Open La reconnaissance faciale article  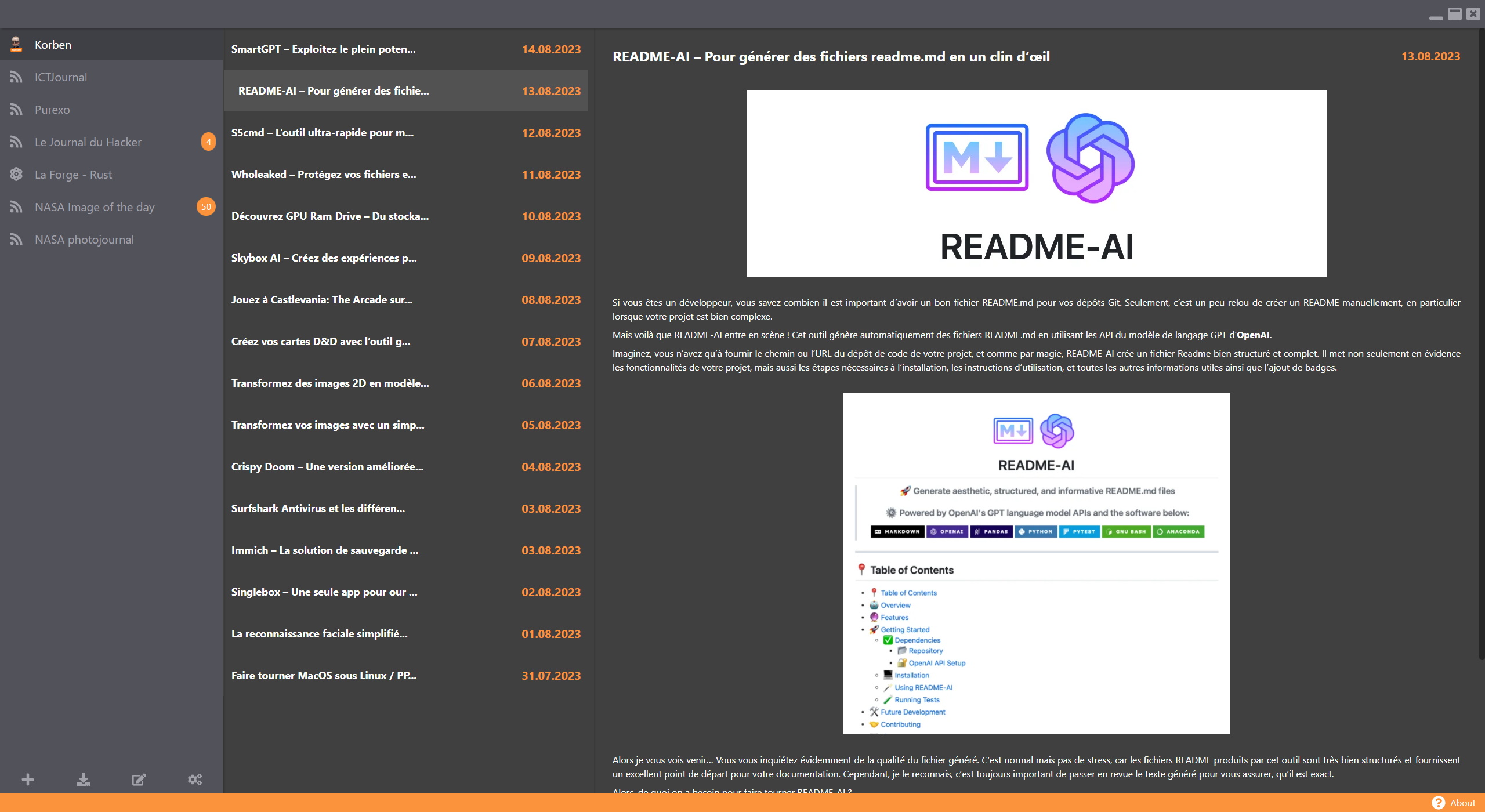tap(406, 634)
